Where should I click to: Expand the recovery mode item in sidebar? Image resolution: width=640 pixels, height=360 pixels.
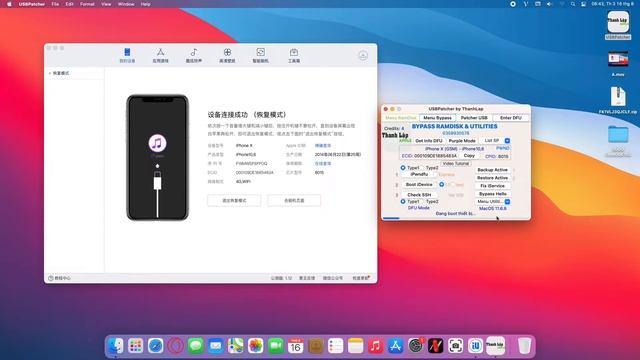pos(50,73)
